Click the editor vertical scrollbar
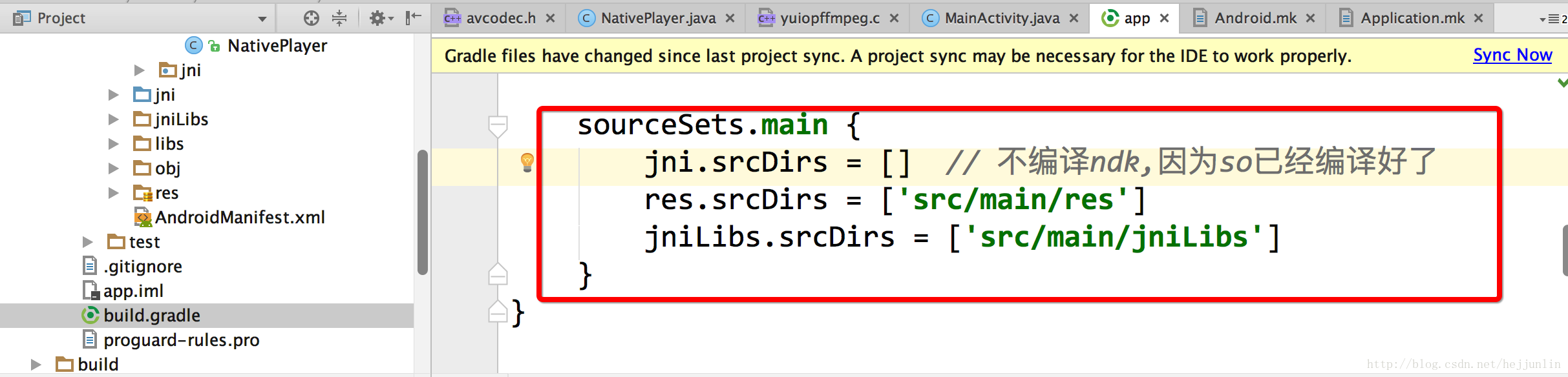This screenshot has width=1568, height=377. coord(1565,250)
